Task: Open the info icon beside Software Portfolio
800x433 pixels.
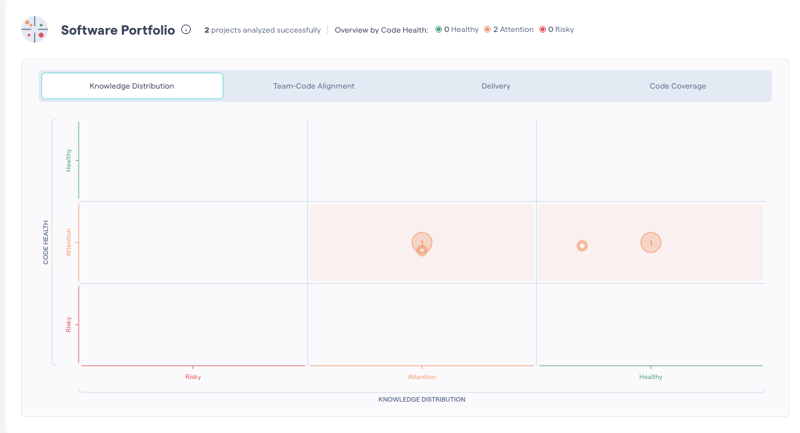Action: click(x=186, y=30)
